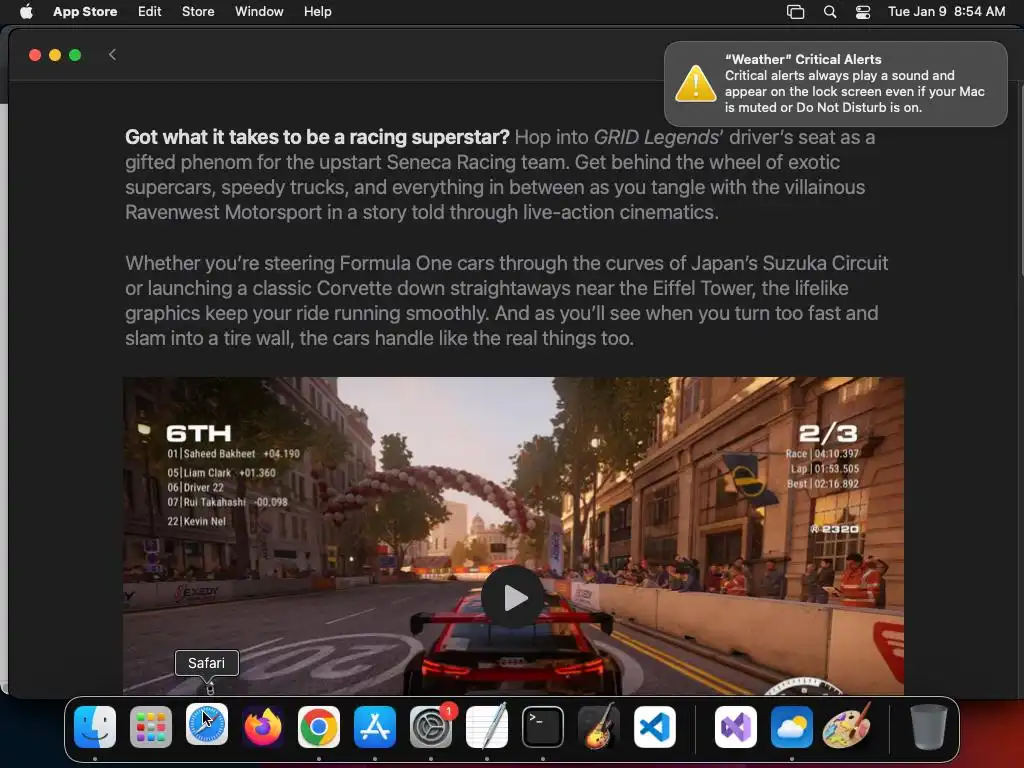
Task: Open the Apple menu
Action: (x=26, y=11)
